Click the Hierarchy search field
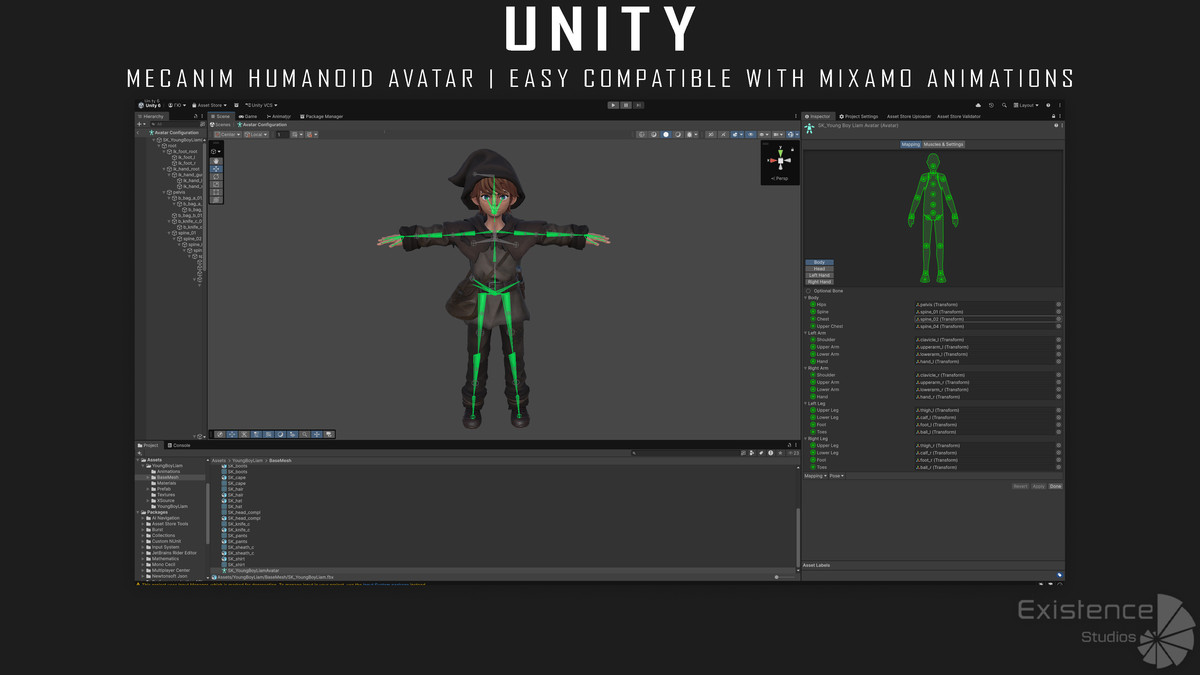Screen dimensions: 1200x675 [177, 125]
